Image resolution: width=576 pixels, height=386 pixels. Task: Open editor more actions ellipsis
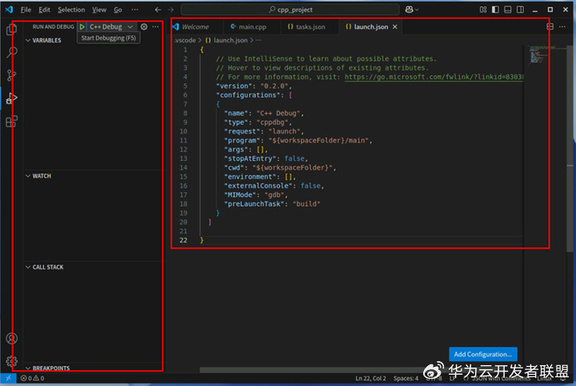point(562,26)
